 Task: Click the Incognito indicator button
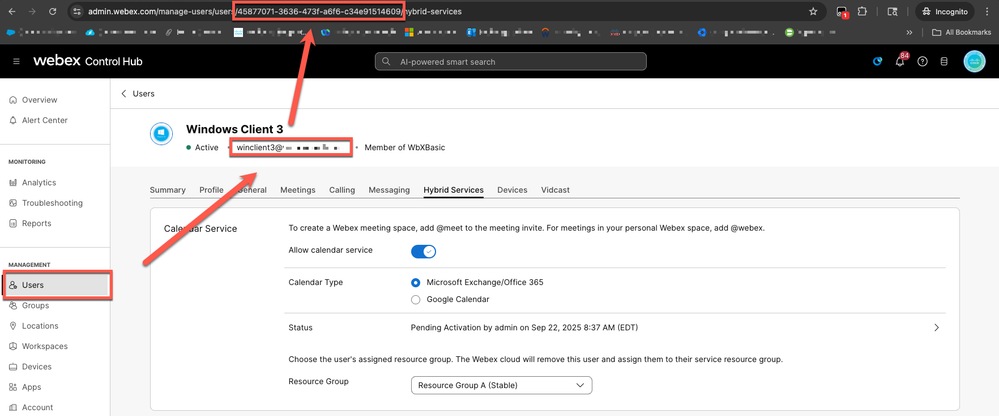[x=945, y=11]
